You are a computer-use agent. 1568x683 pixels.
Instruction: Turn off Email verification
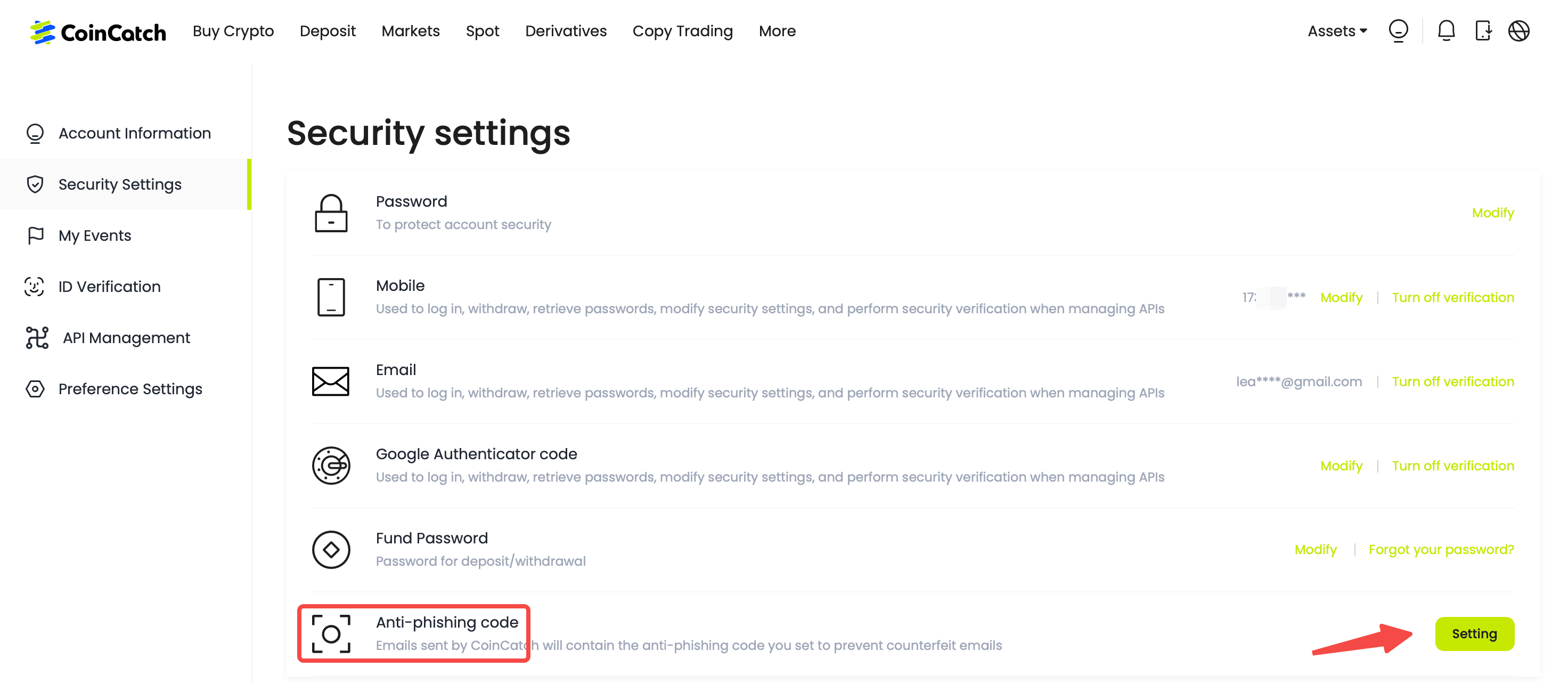[1453, 381]
